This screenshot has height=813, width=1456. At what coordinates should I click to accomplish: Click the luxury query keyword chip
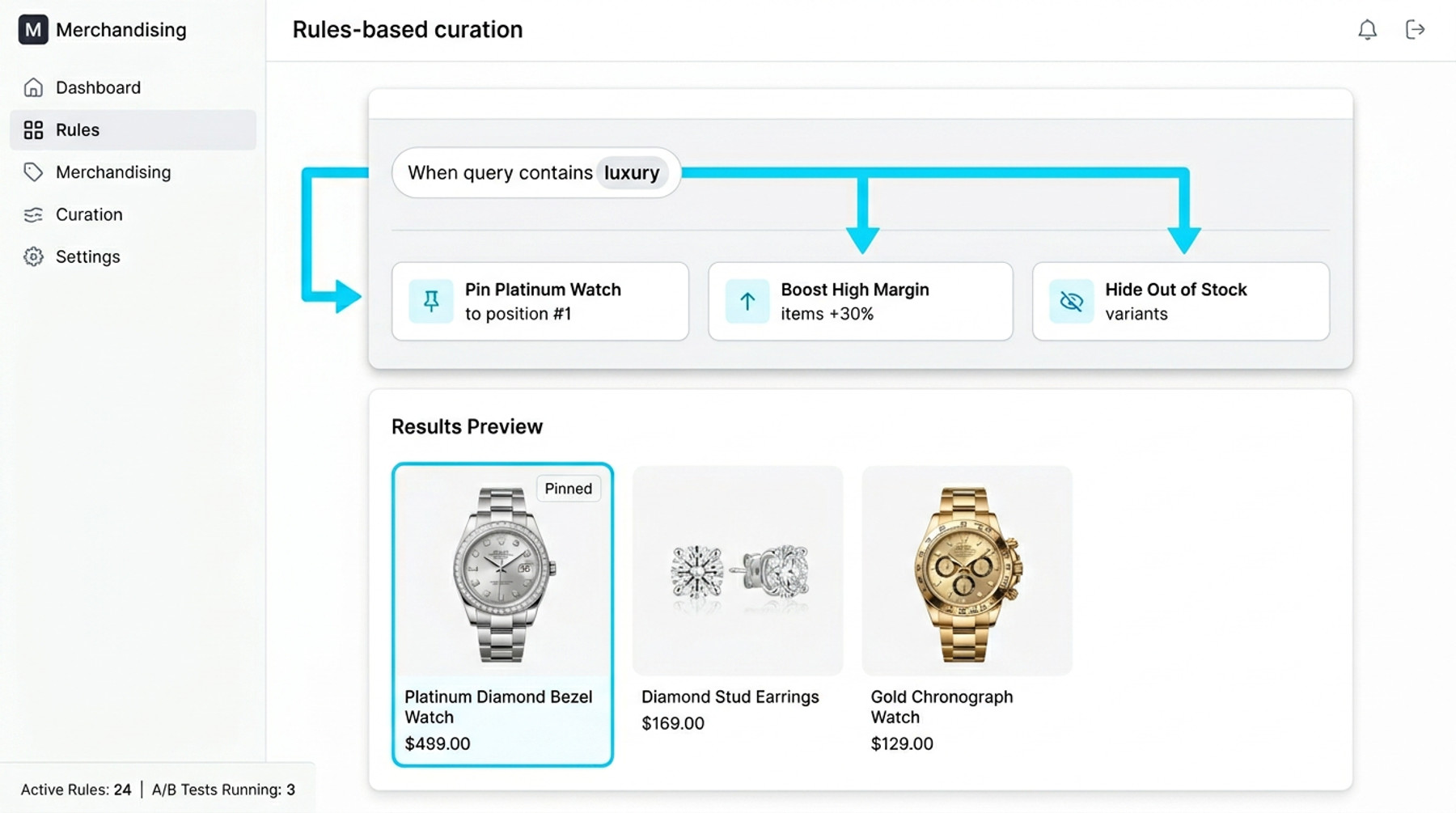coord(632,173)
